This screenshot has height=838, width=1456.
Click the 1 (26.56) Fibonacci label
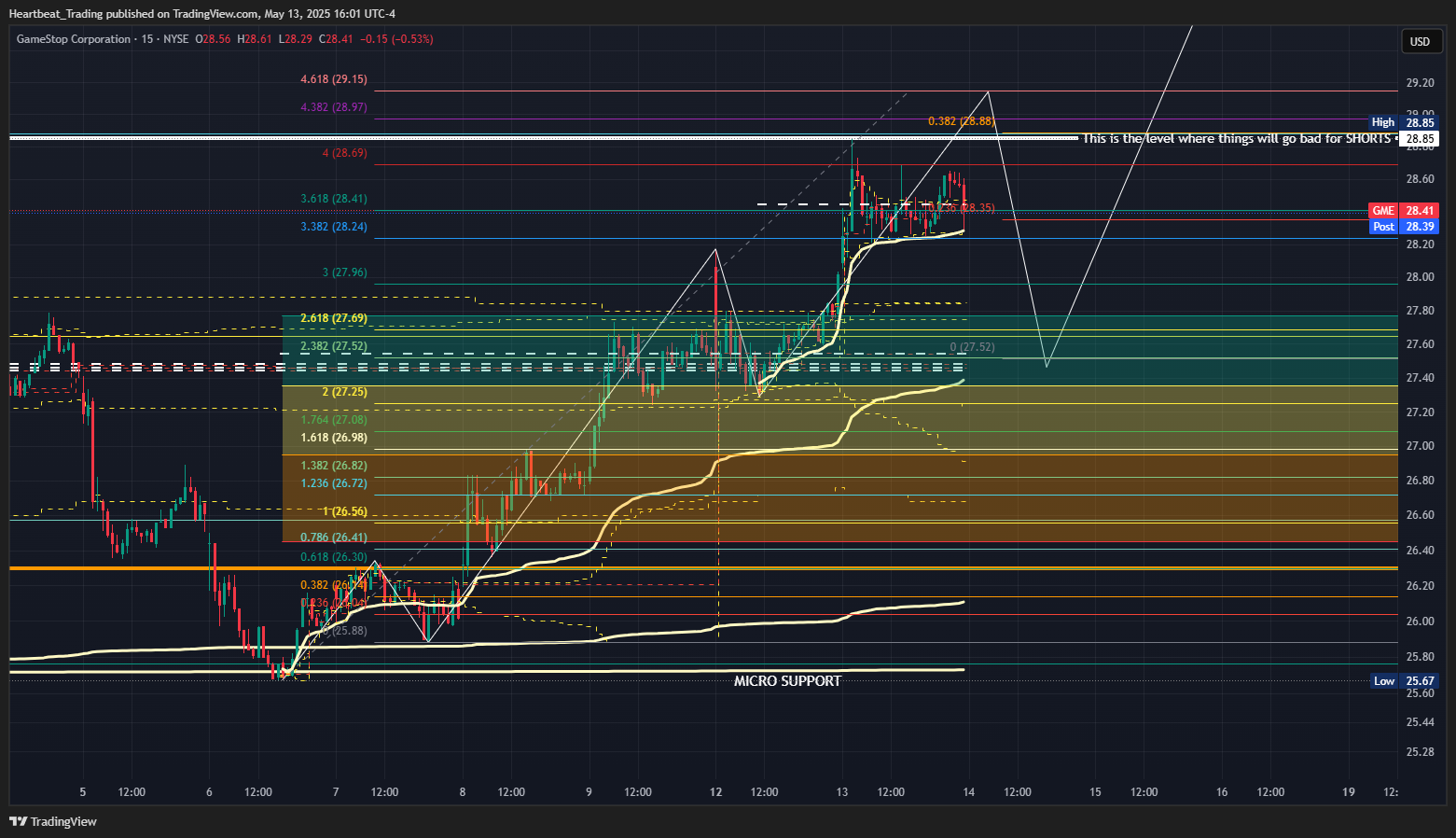click(x=344, y=511)
